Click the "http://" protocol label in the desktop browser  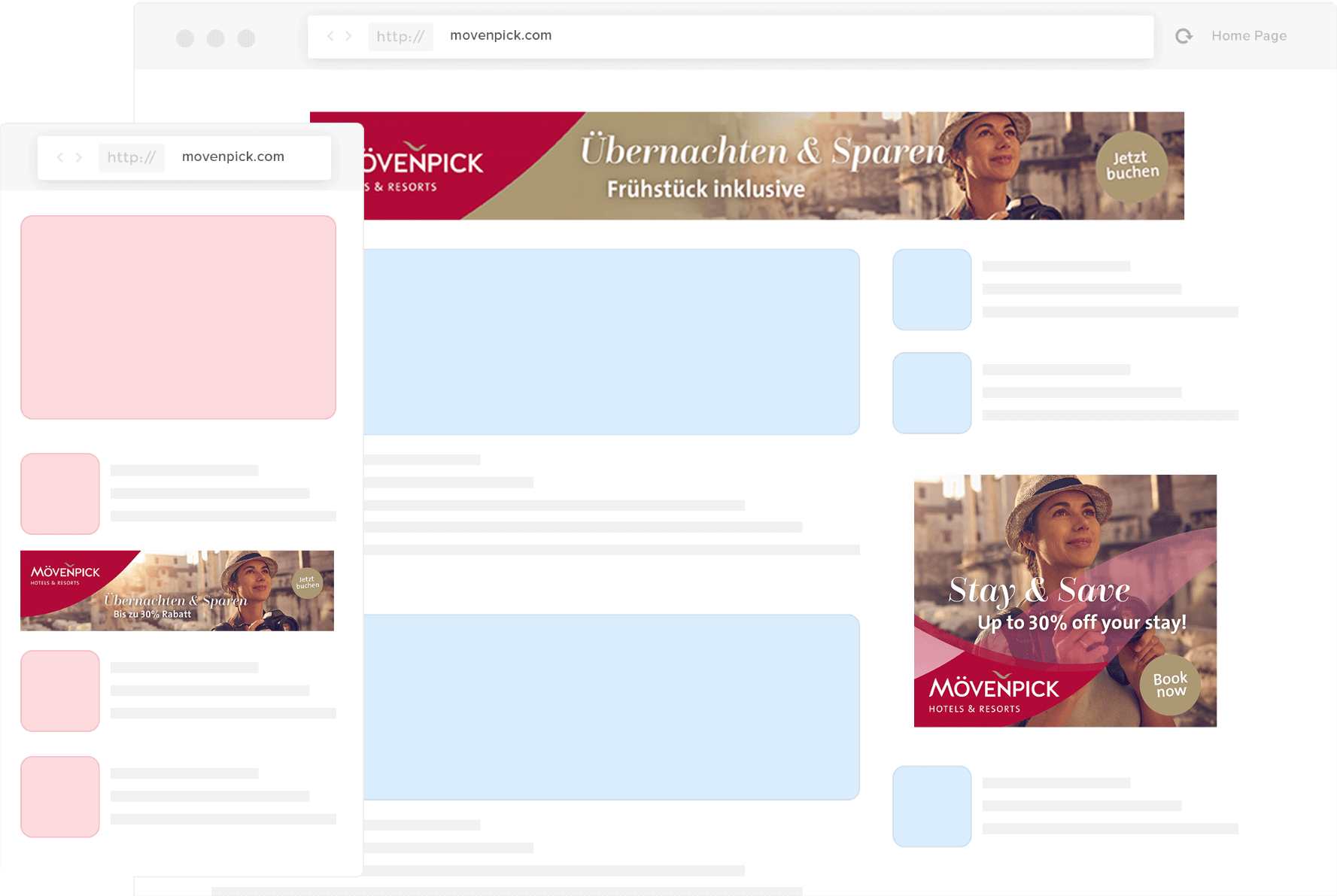[x=400, y=37]
